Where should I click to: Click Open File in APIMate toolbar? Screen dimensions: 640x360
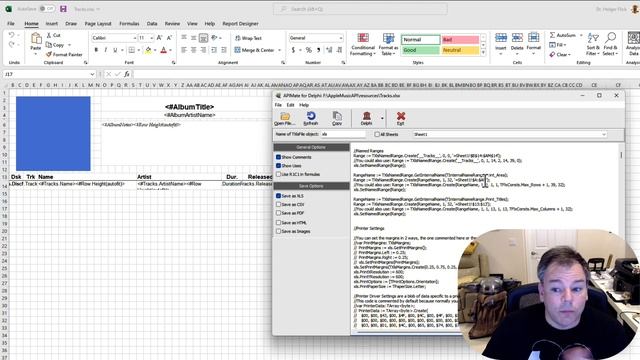click(x=284, y=118)
